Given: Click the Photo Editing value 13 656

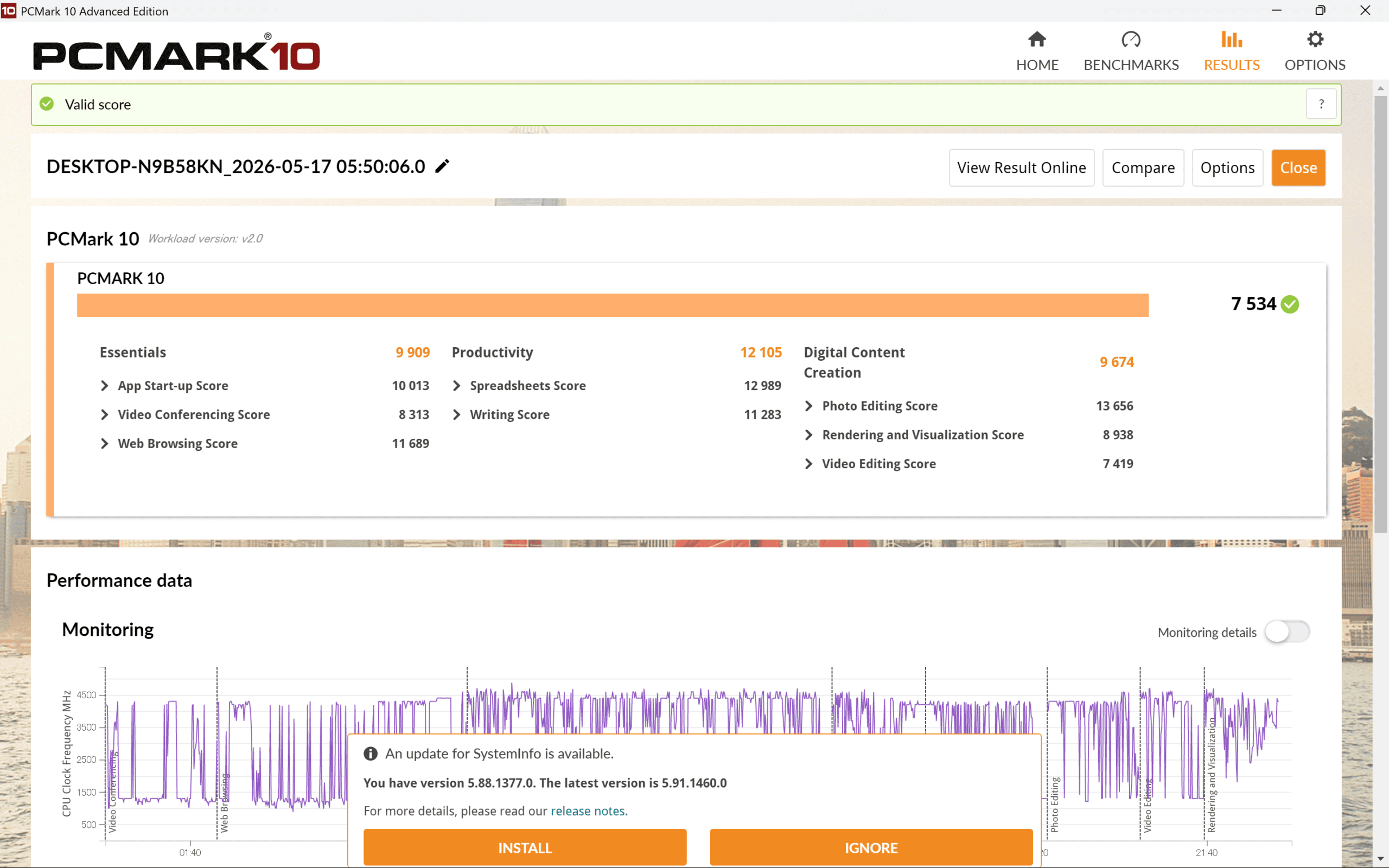Looking at the screenshot, I should point(1114,406).
